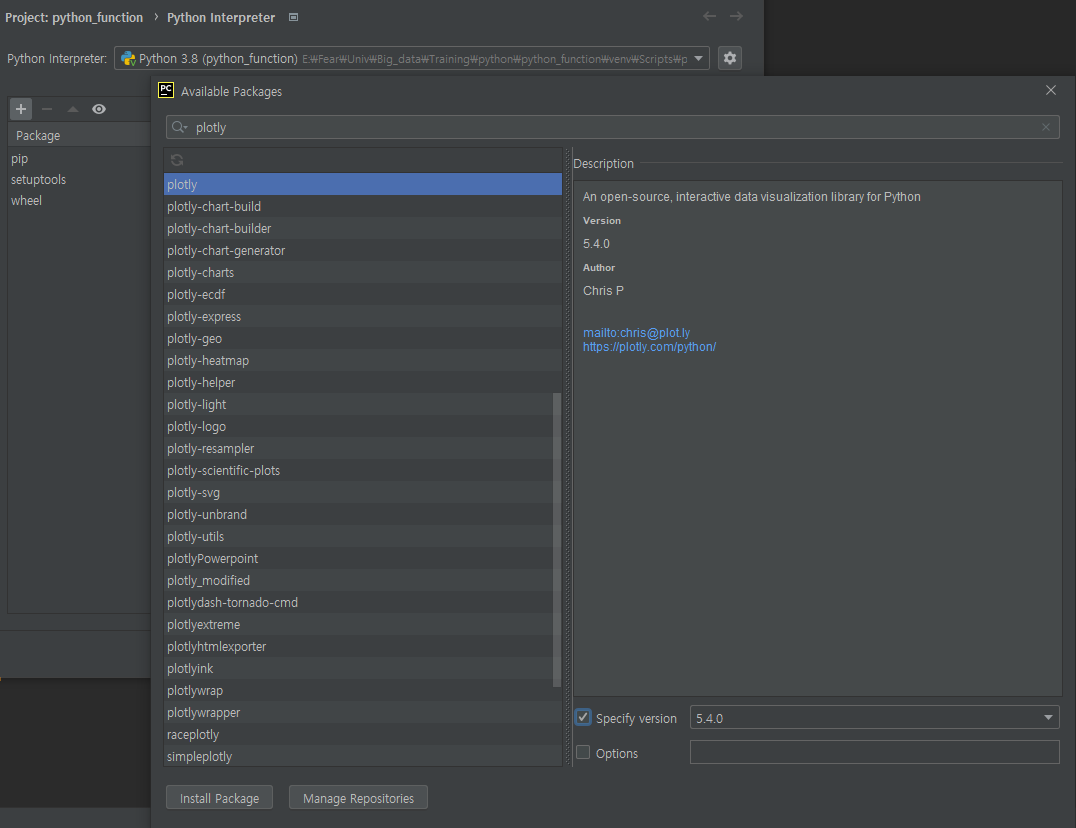
Task: Click the minus icon to uninstall a package
Action: (47, 109)
